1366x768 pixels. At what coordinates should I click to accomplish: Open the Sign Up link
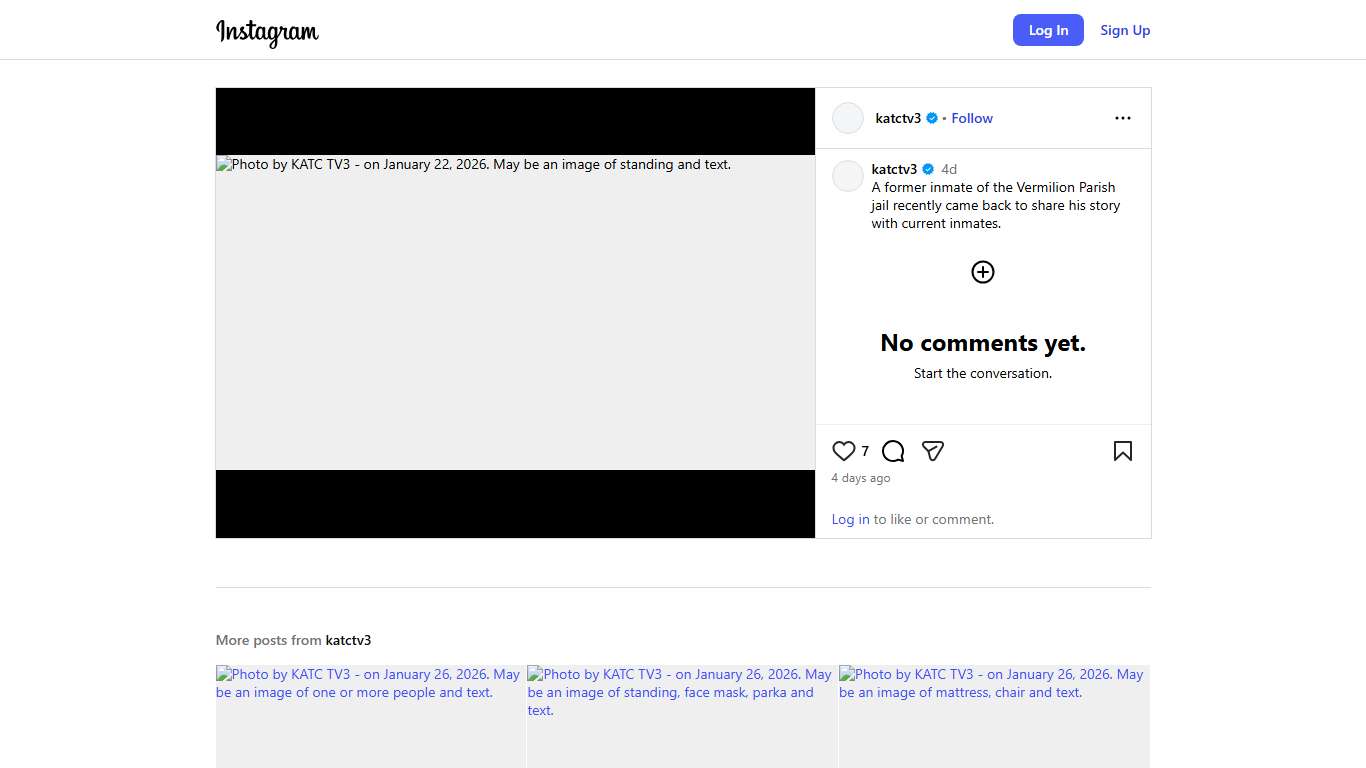[1125, 30]
